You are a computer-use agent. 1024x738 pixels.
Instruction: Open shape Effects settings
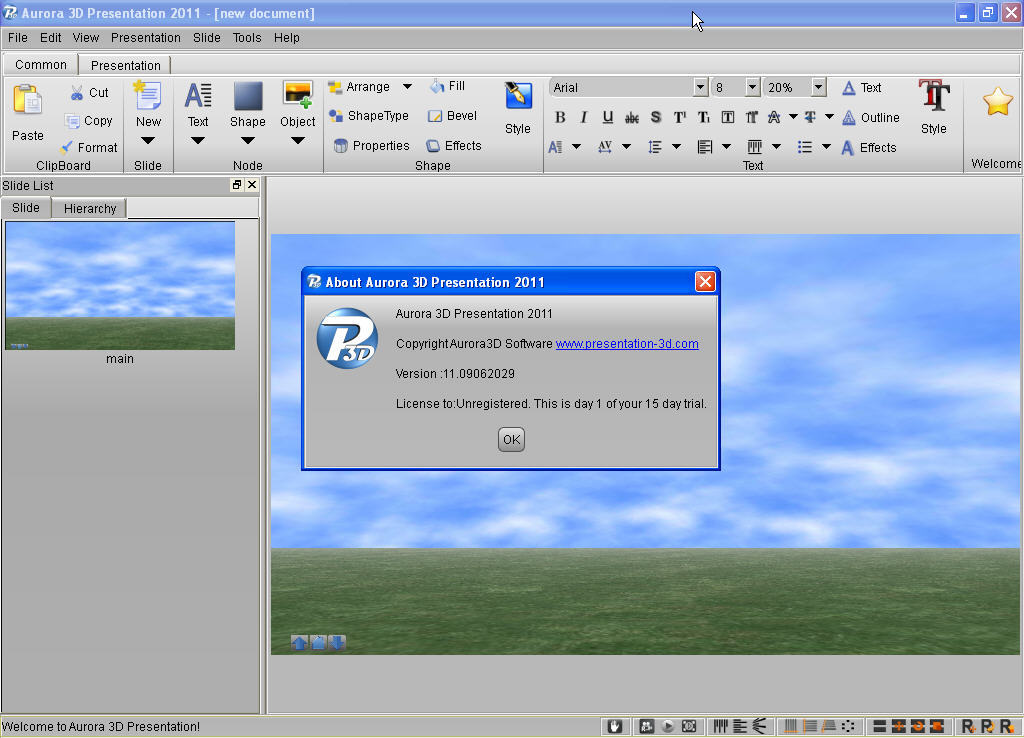tap(454, 145)
